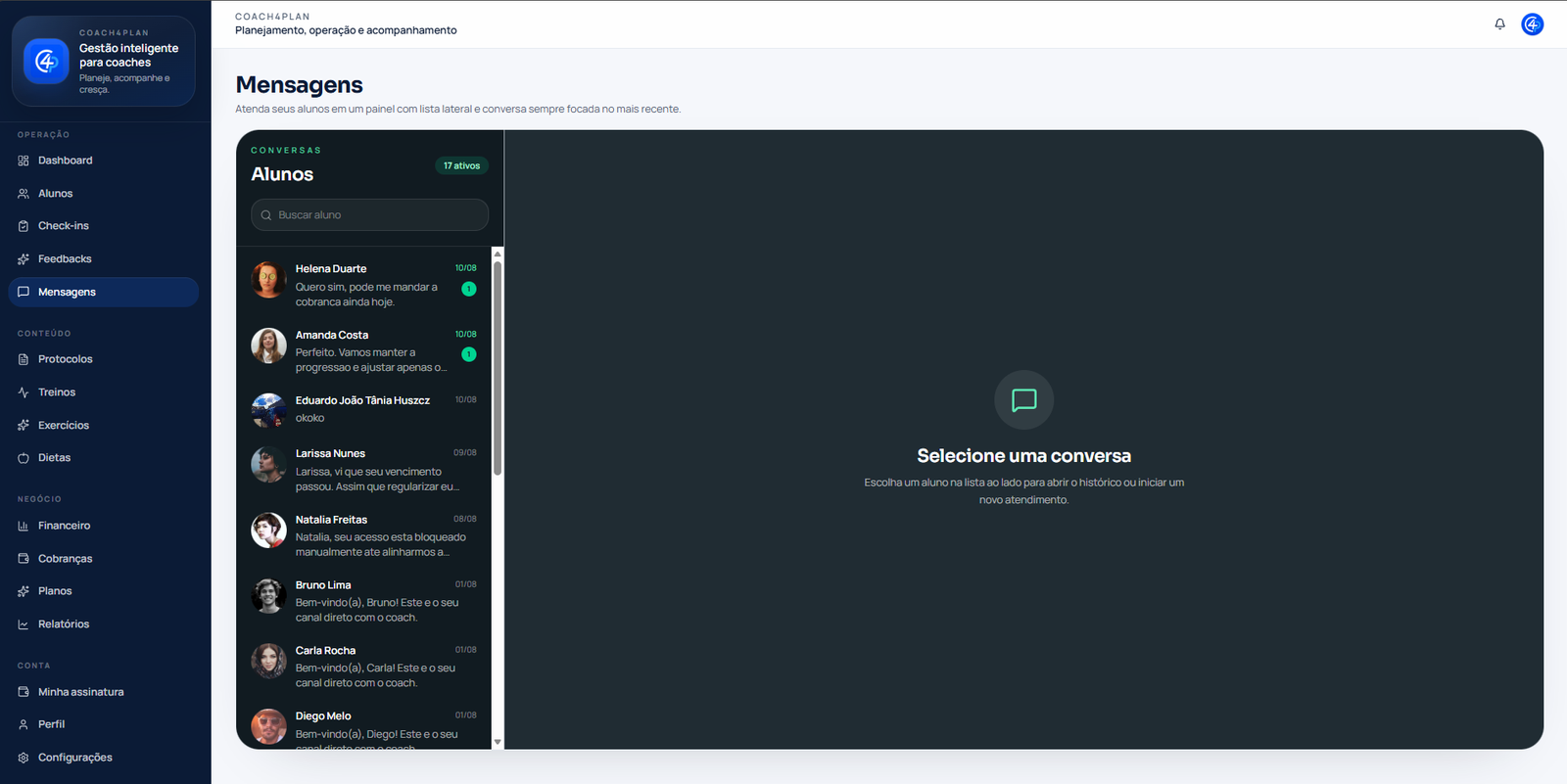Click the scroll up arrow of conversation list
This screenshot has height=784, width=1567.
tap(498, 254)
